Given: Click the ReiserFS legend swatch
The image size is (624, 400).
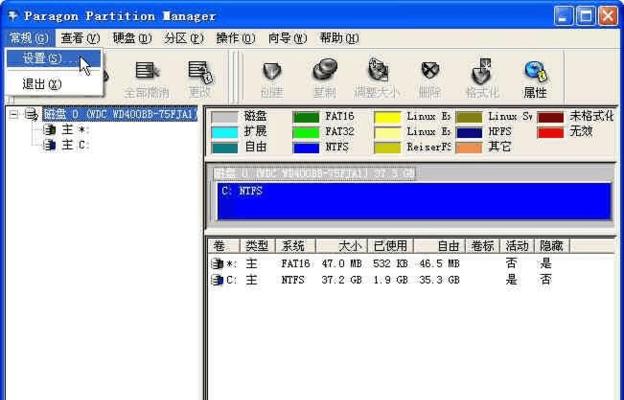Looking at the screenshot, I should coord(387,148).
